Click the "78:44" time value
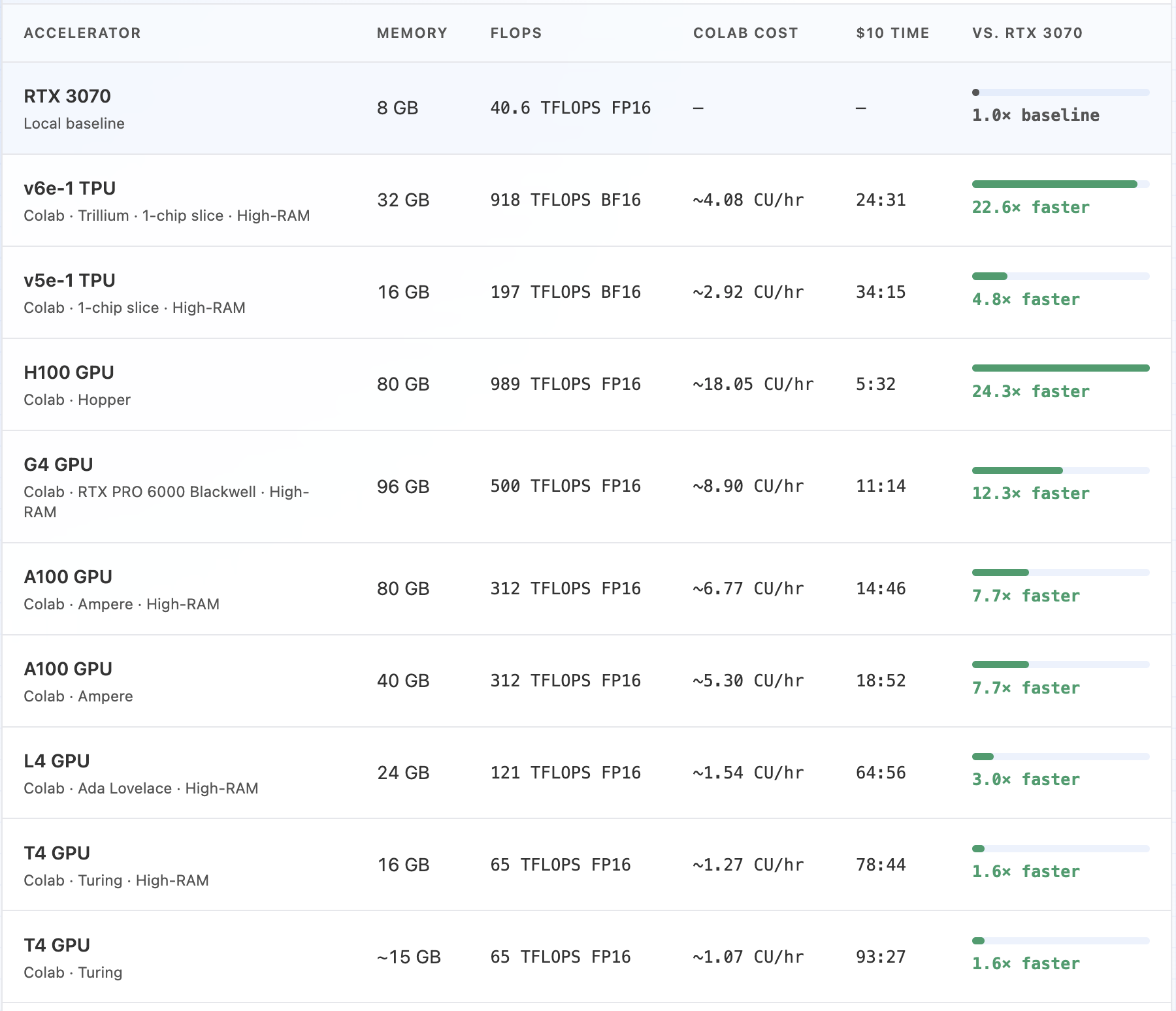 (881, 865)
